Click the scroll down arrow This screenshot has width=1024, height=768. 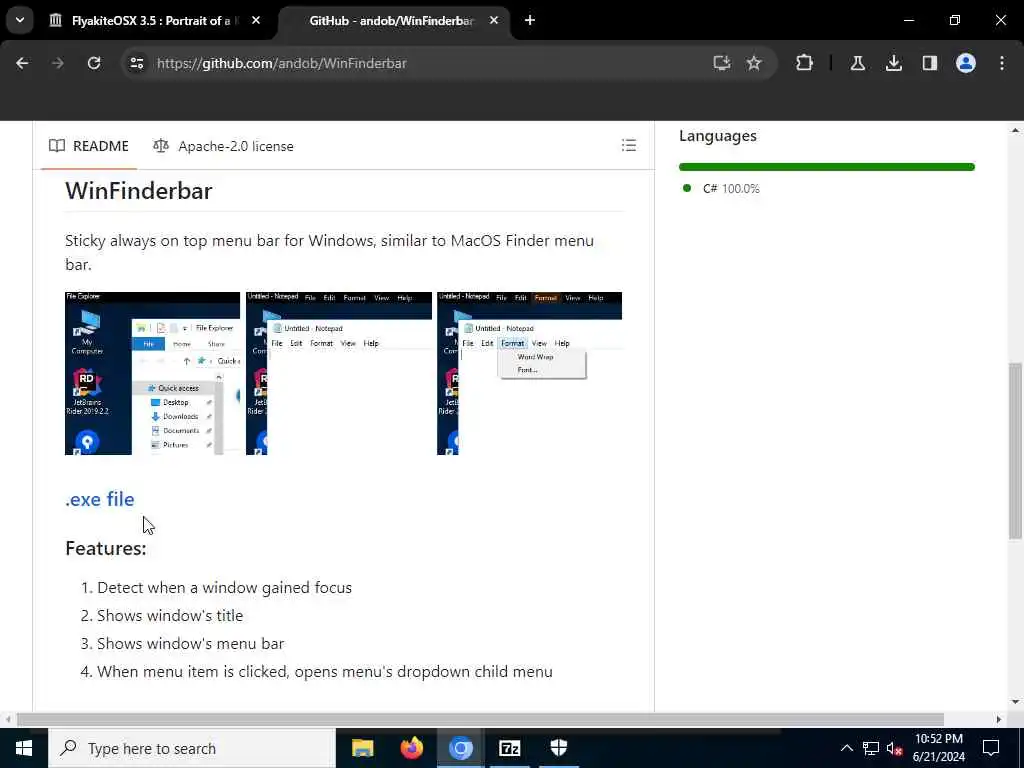pyautogui.click(x=1015, y=702)
